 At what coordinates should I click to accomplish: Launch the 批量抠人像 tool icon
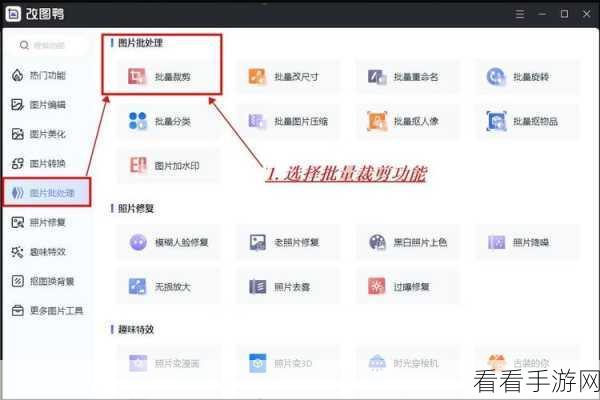tap(377, 121)
